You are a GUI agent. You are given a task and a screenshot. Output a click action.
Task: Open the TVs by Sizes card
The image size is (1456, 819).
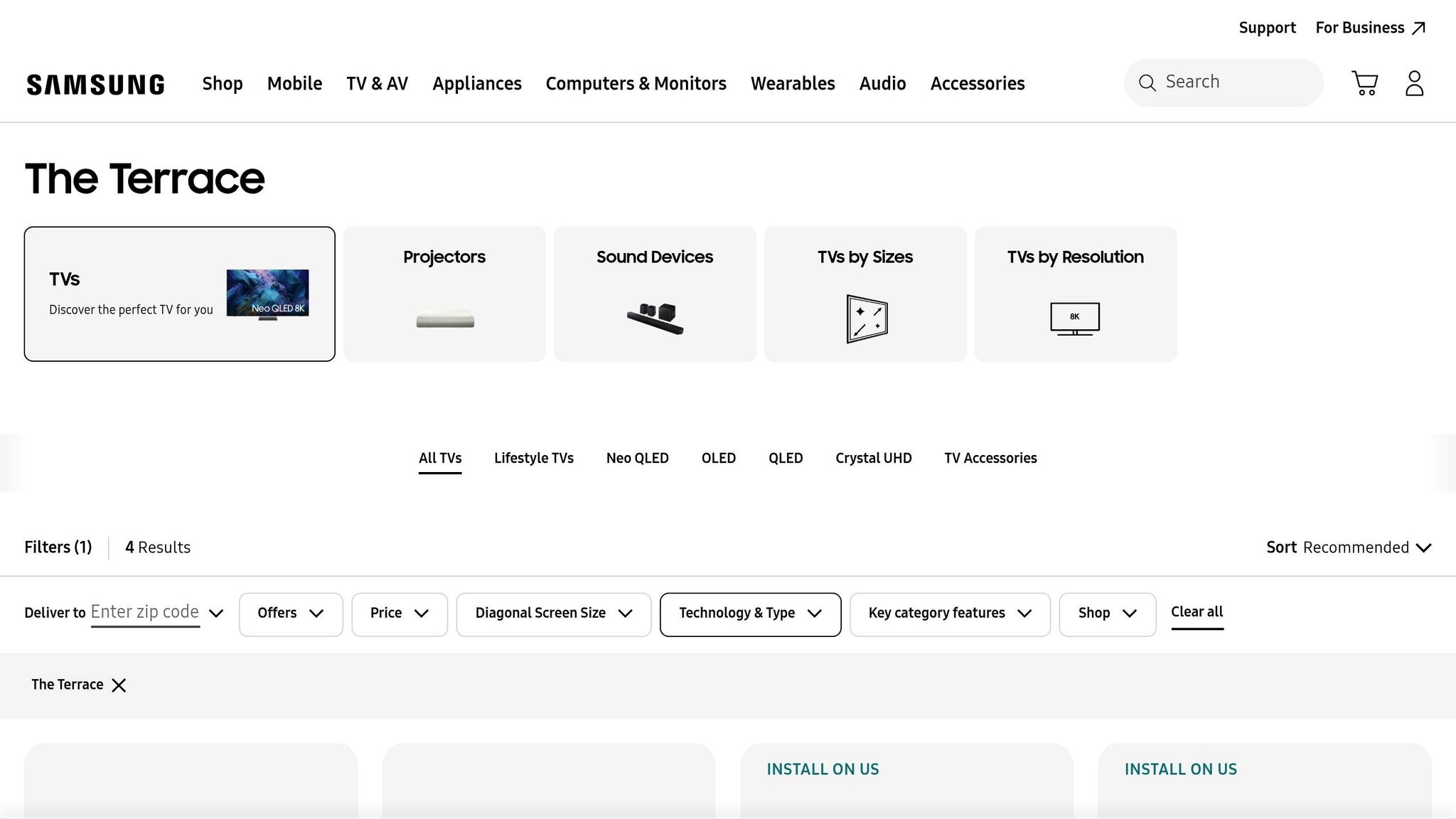tap(865, 294)
